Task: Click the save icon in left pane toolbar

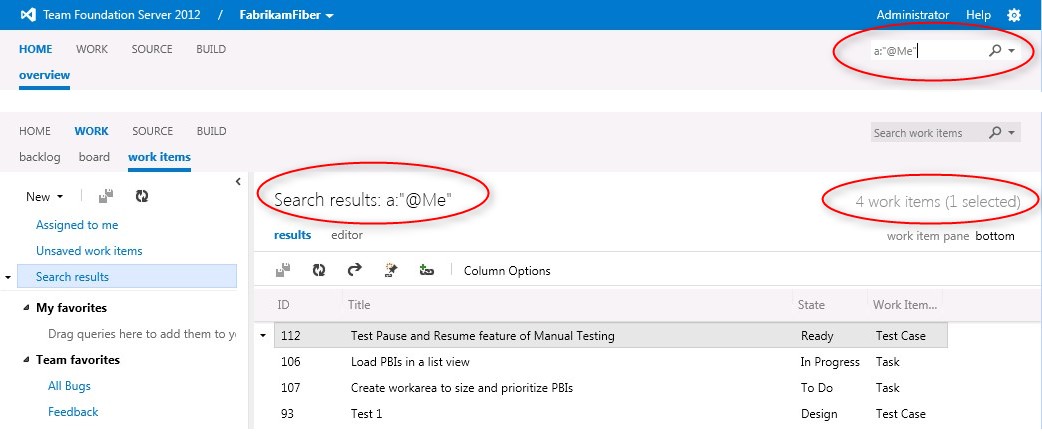Action: click(106, 196)
